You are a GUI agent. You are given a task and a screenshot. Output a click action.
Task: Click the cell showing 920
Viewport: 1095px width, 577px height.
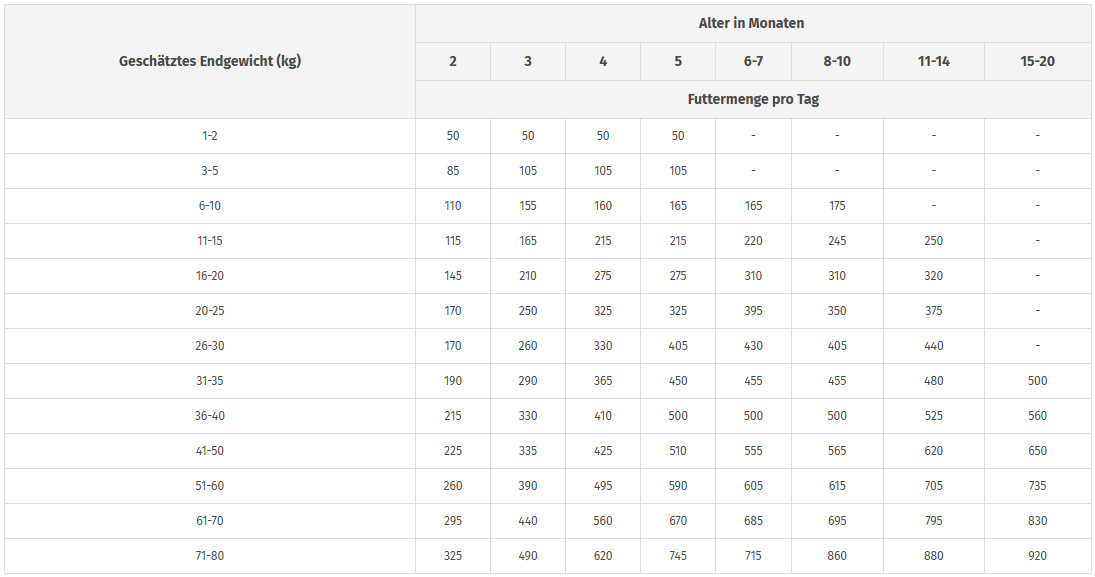1037,556
